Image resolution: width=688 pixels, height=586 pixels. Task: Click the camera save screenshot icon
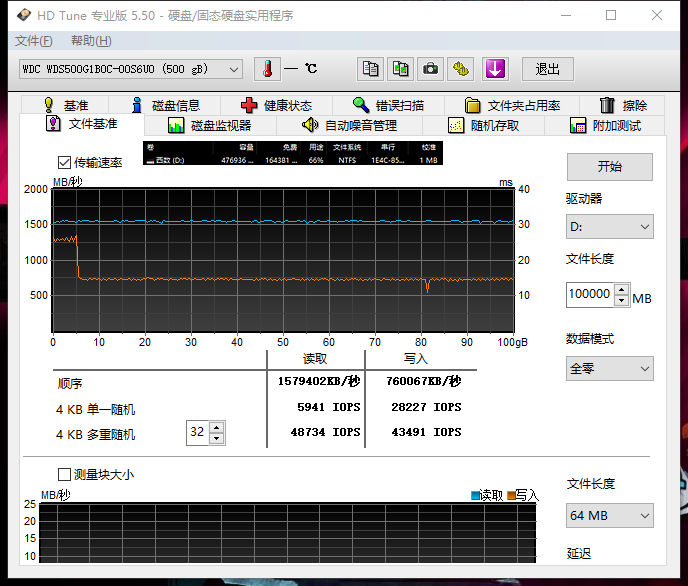(430, 69)
